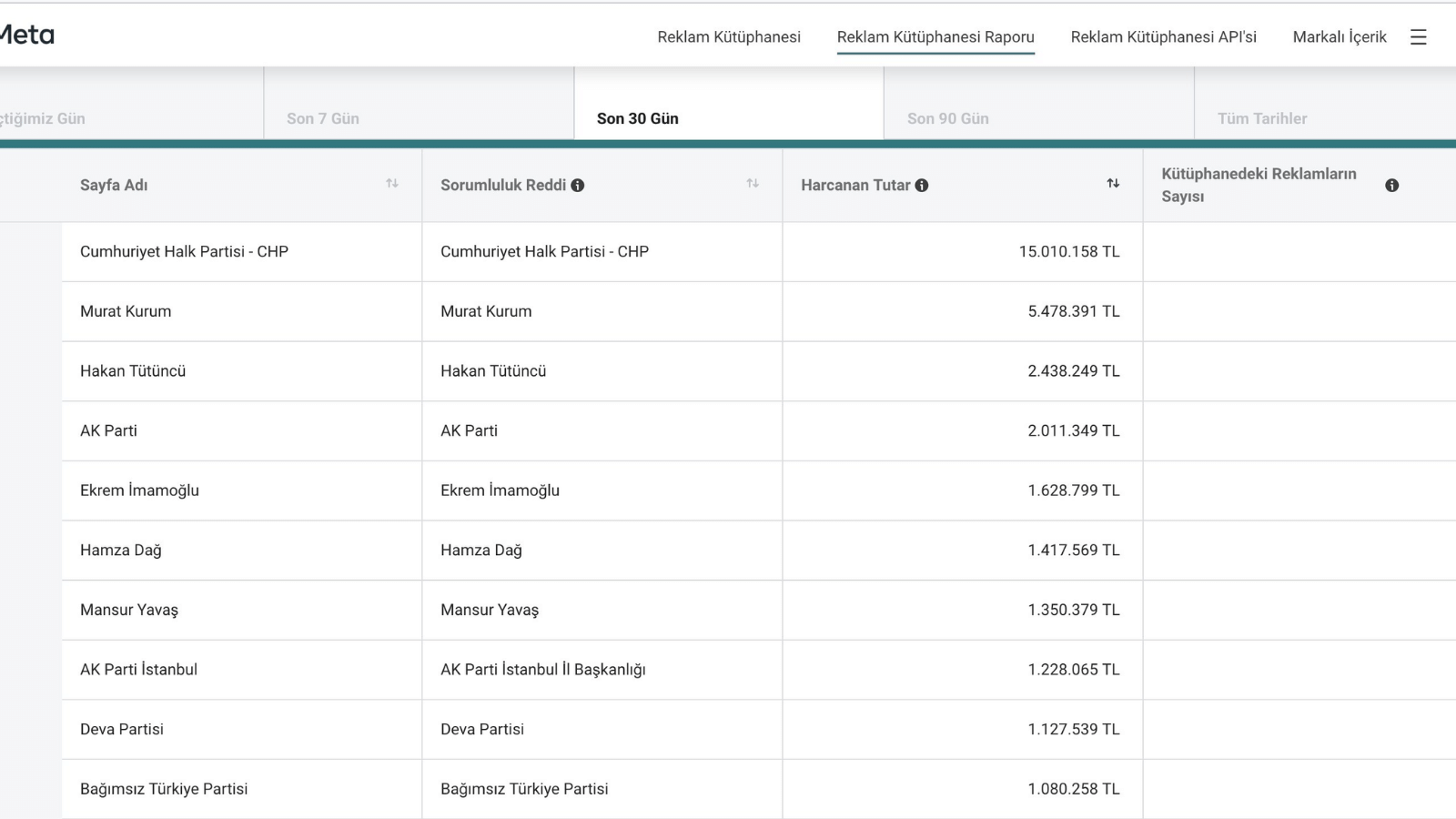1456x819 pixels.
Task: Click the 2.011.349 TL amount
Action: click(x=1074, y=431)
